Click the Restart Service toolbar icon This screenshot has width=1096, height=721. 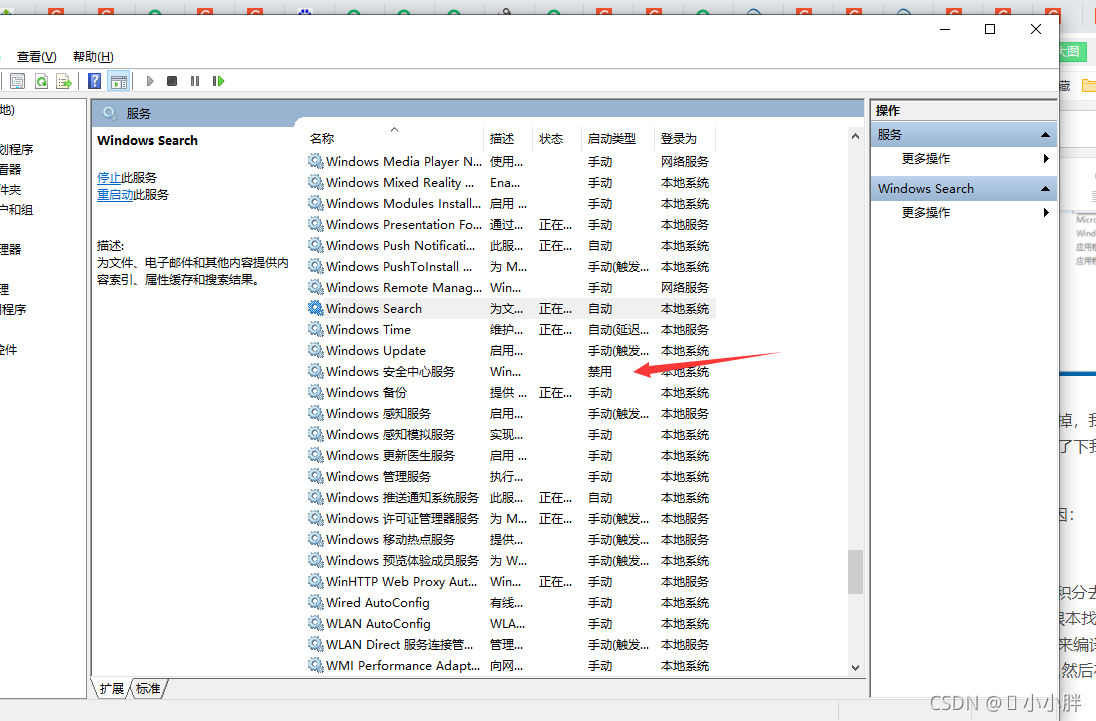[x=218, y=81]
